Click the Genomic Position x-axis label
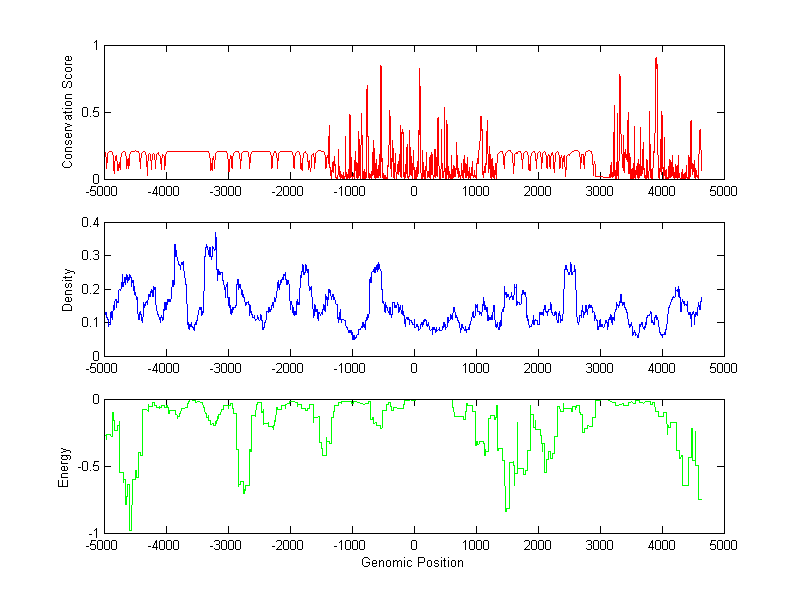Viewport: 800px width, 599px height. (x=413, y=563)
